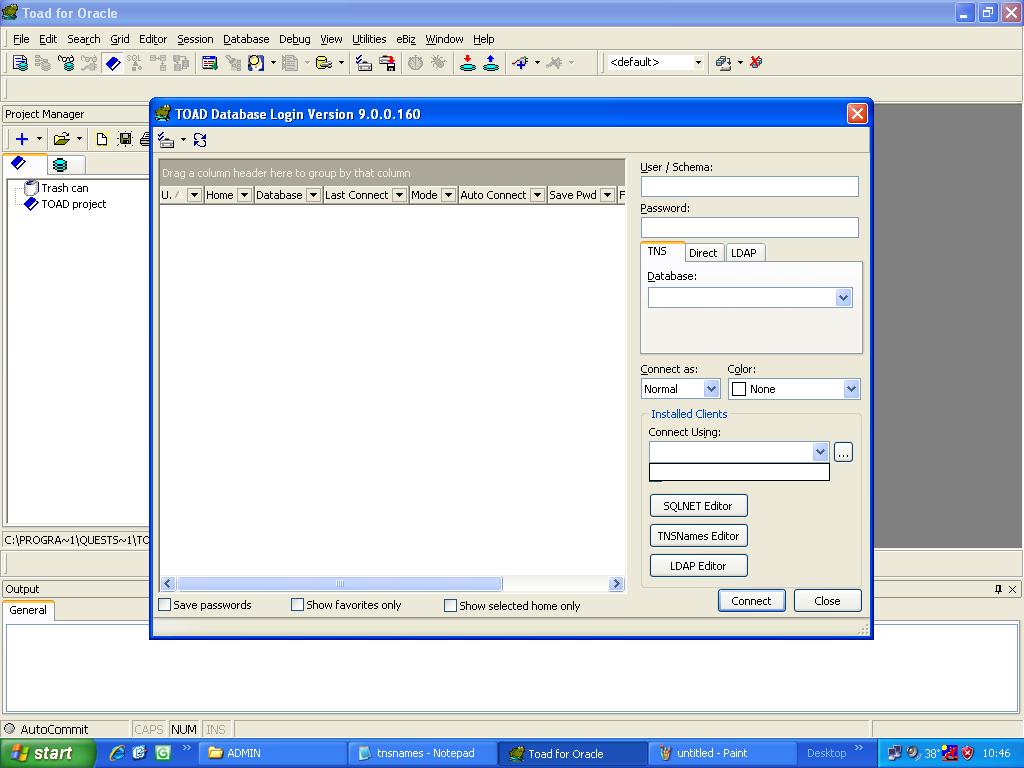Tick the Save passwords checkbox
This screenshot has height=768, width=1024.
point(165,605)
